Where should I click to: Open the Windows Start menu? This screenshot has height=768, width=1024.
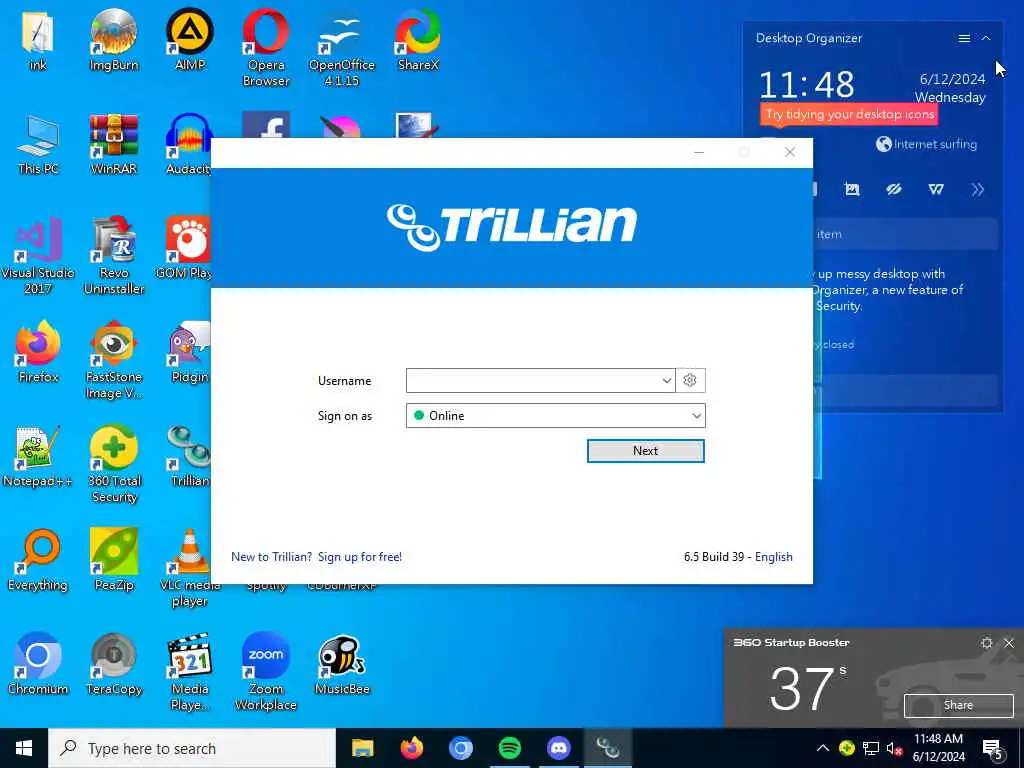pyautogui.click(x=24, y=748)
